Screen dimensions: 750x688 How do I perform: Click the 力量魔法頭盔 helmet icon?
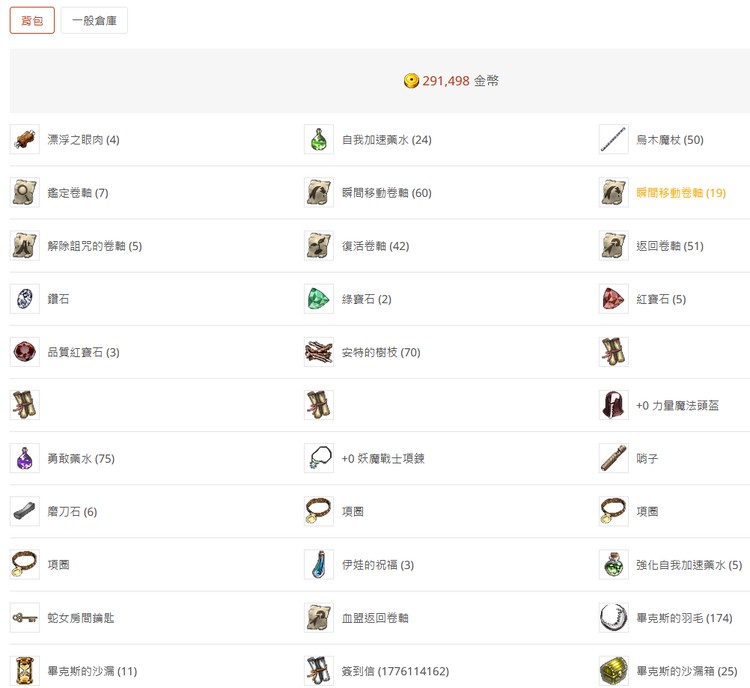[x=613, y=405]
